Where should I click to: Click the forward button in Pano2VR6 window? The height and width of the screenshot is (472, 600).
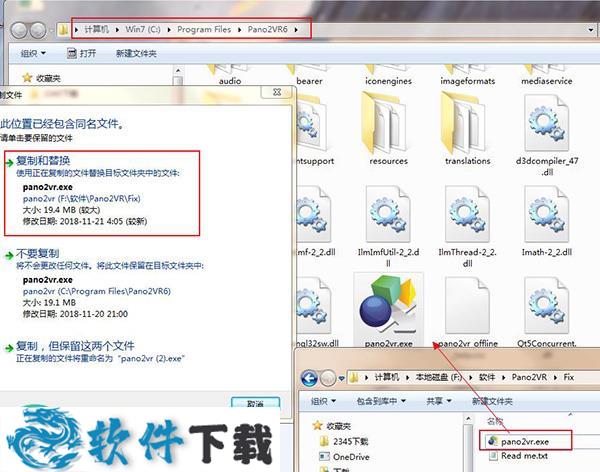38,30
